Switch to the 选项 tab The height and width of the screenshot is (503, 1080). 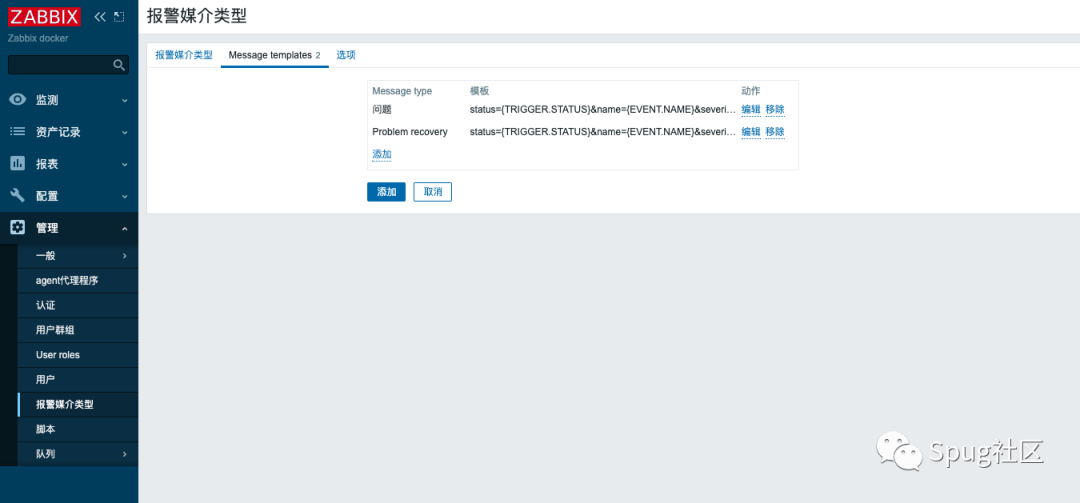coord(346,55)
